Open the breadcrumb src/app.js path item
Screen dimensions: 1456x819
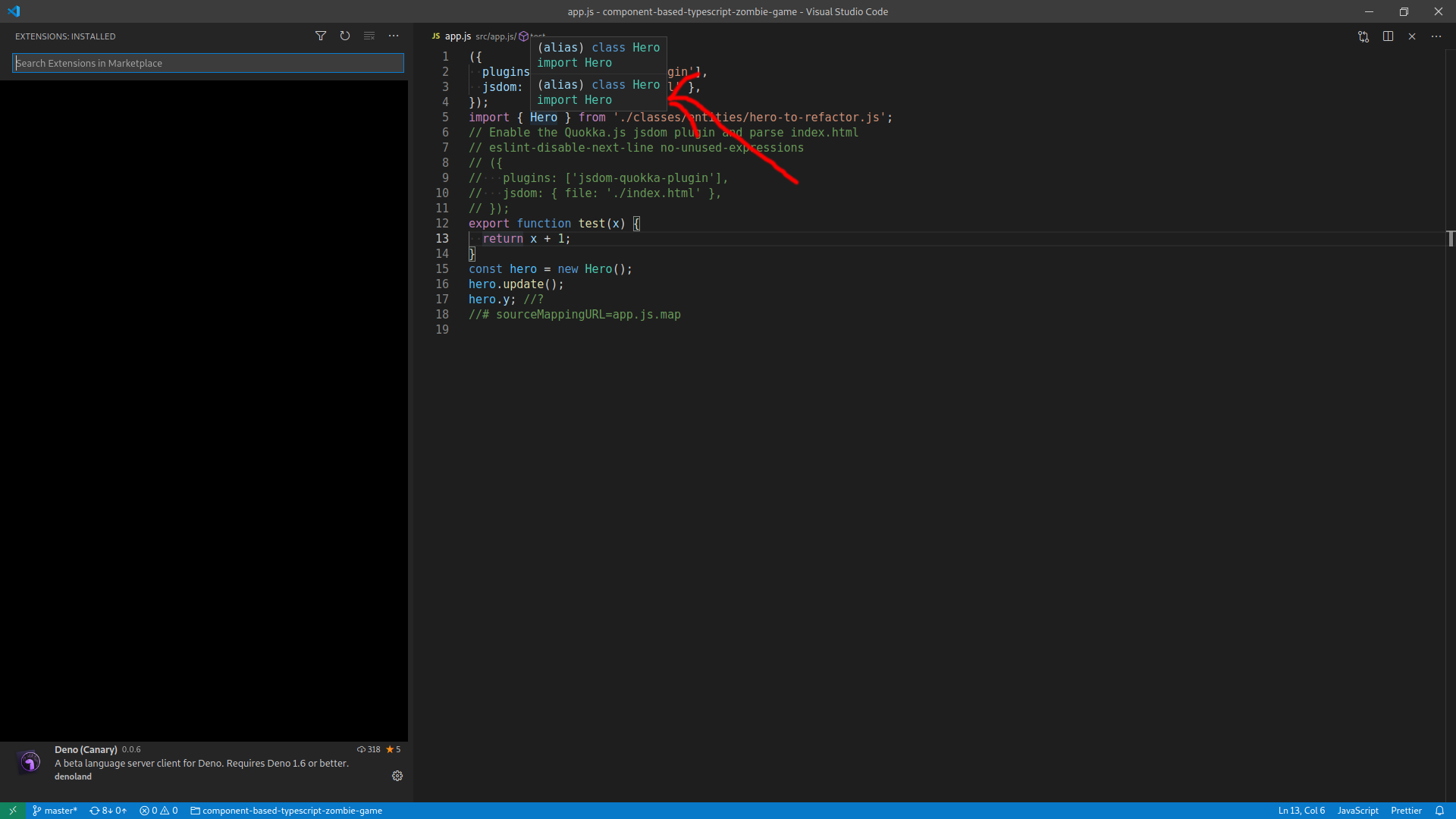coord(494,36)
